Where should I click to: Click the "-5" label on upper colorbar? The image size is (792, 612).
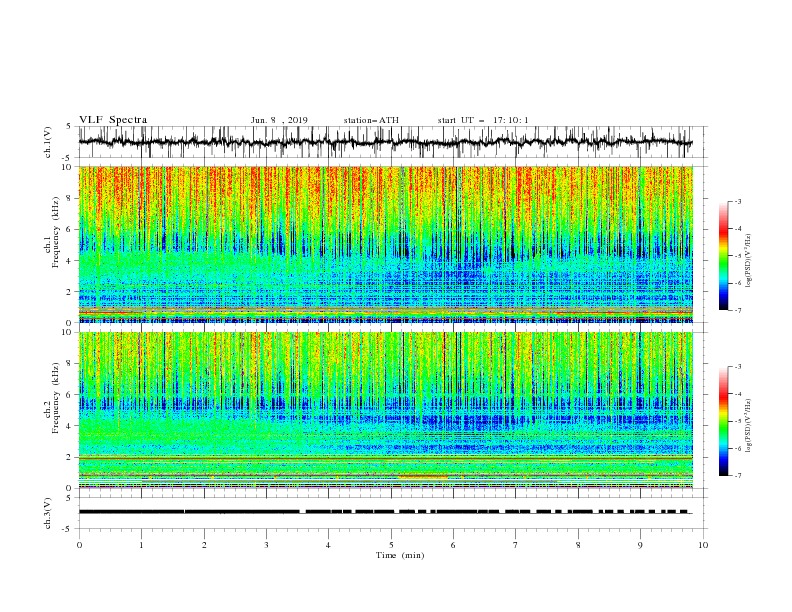(738, 256)
